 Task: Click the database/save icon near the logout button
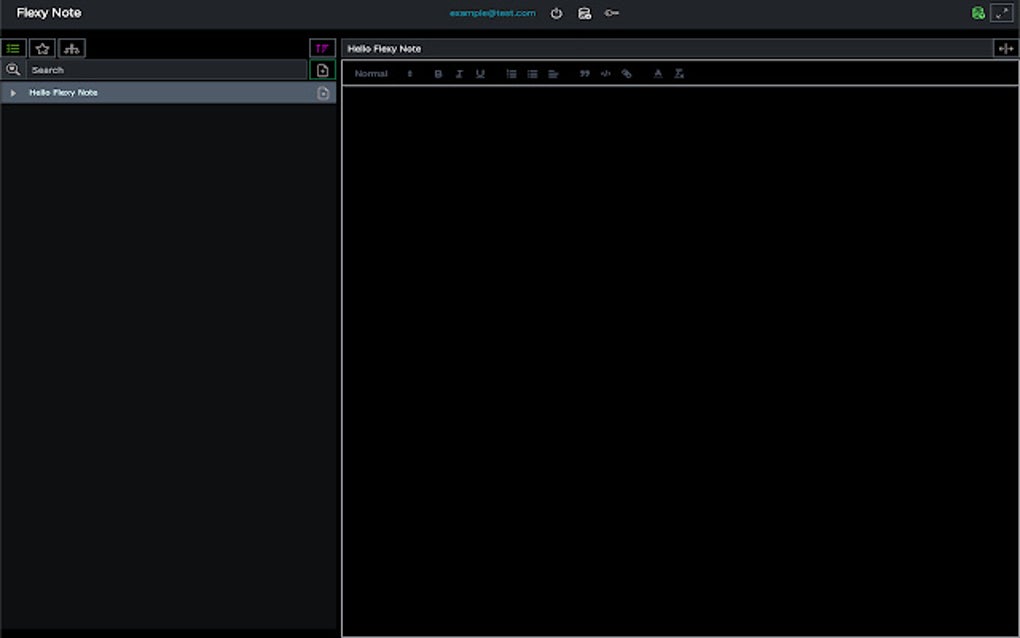(584, 13)
